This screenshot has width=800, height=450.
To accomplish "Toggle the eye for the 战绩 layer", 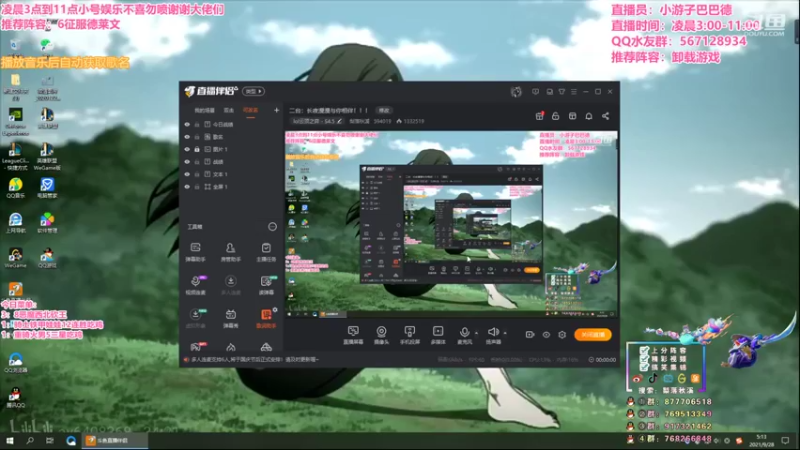I will (187, 162).
